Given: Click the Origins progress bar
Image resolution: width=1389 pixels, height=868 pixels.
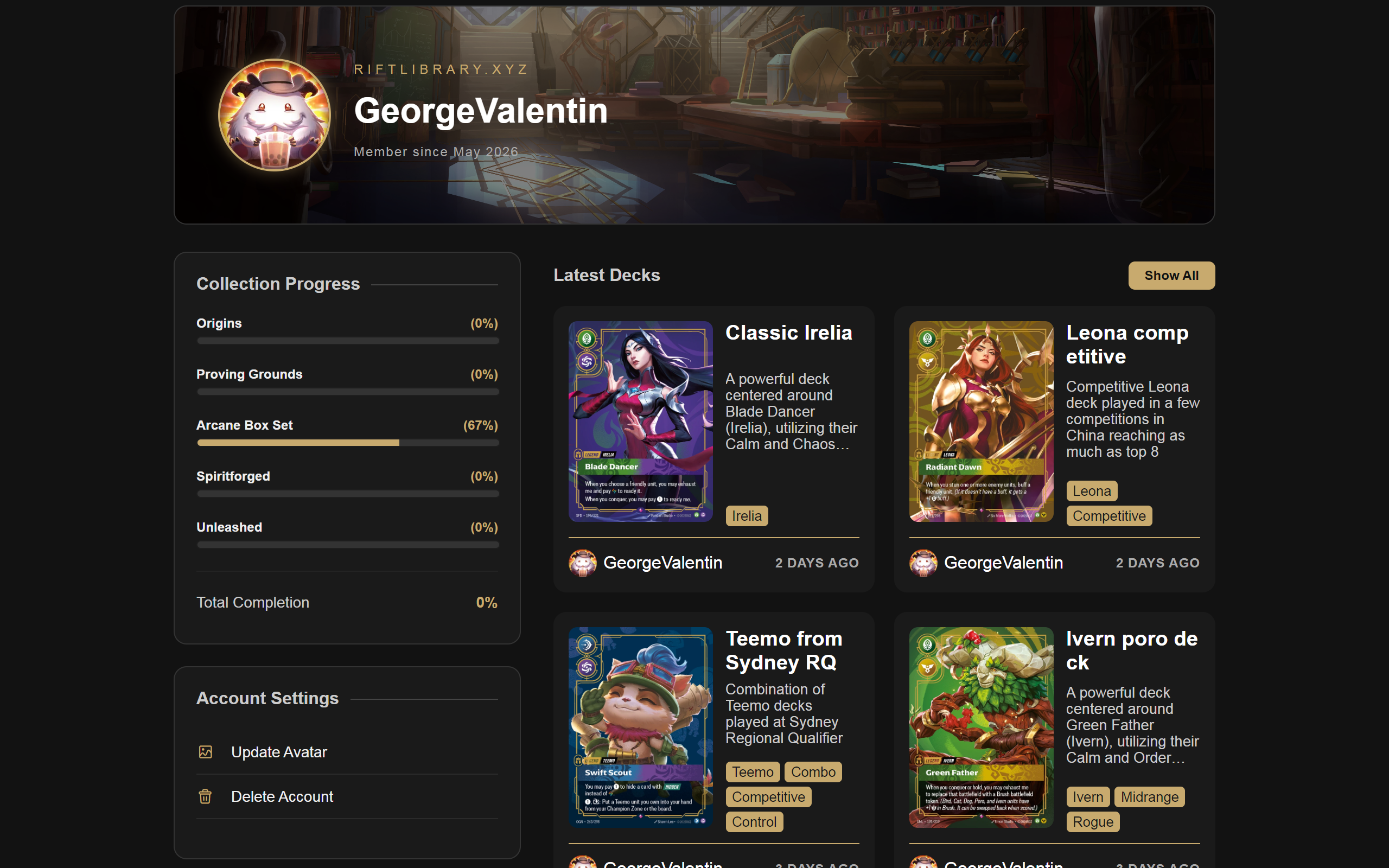Looking at the screenshot, I should (348, 341).
